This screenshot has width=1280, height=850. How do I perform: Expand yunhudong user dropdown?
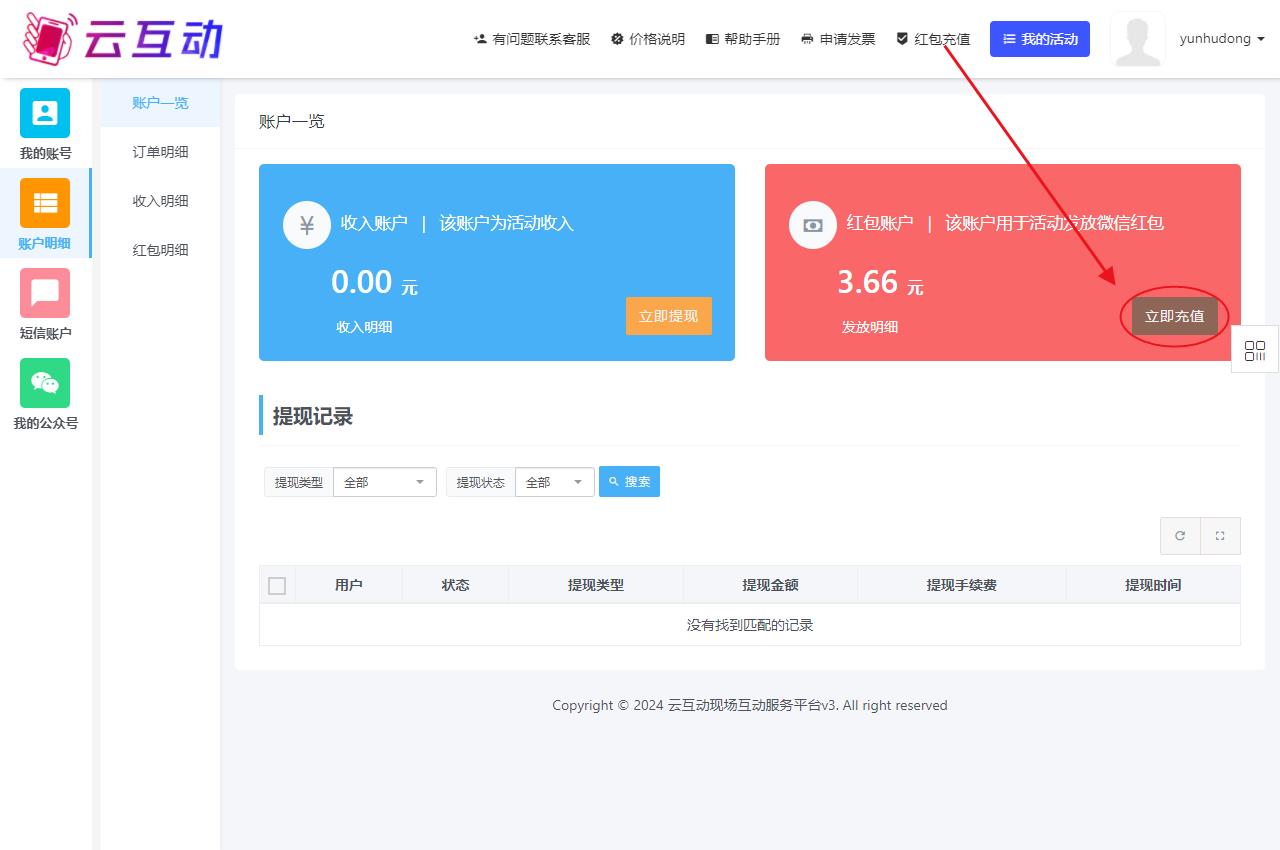click(x=1222, y=39)
